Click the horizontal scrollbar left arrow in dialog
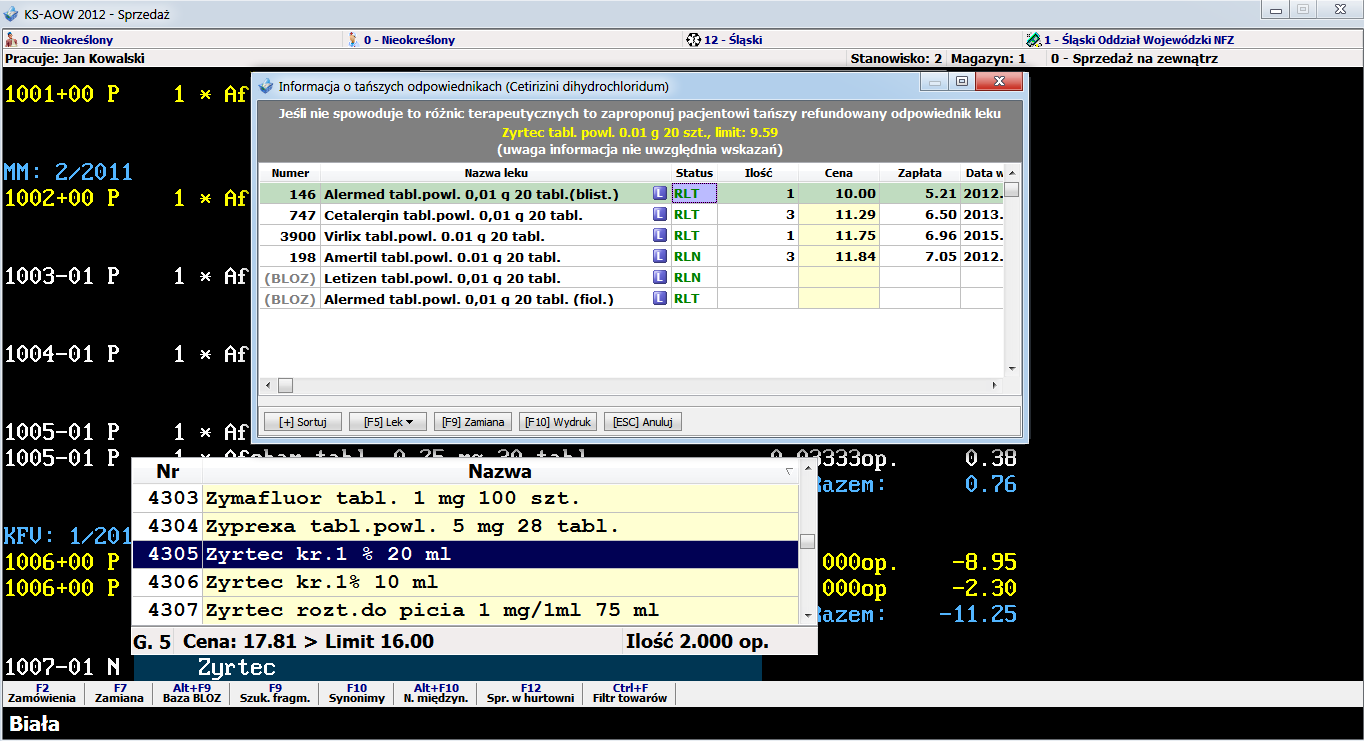 click(268, 385)
